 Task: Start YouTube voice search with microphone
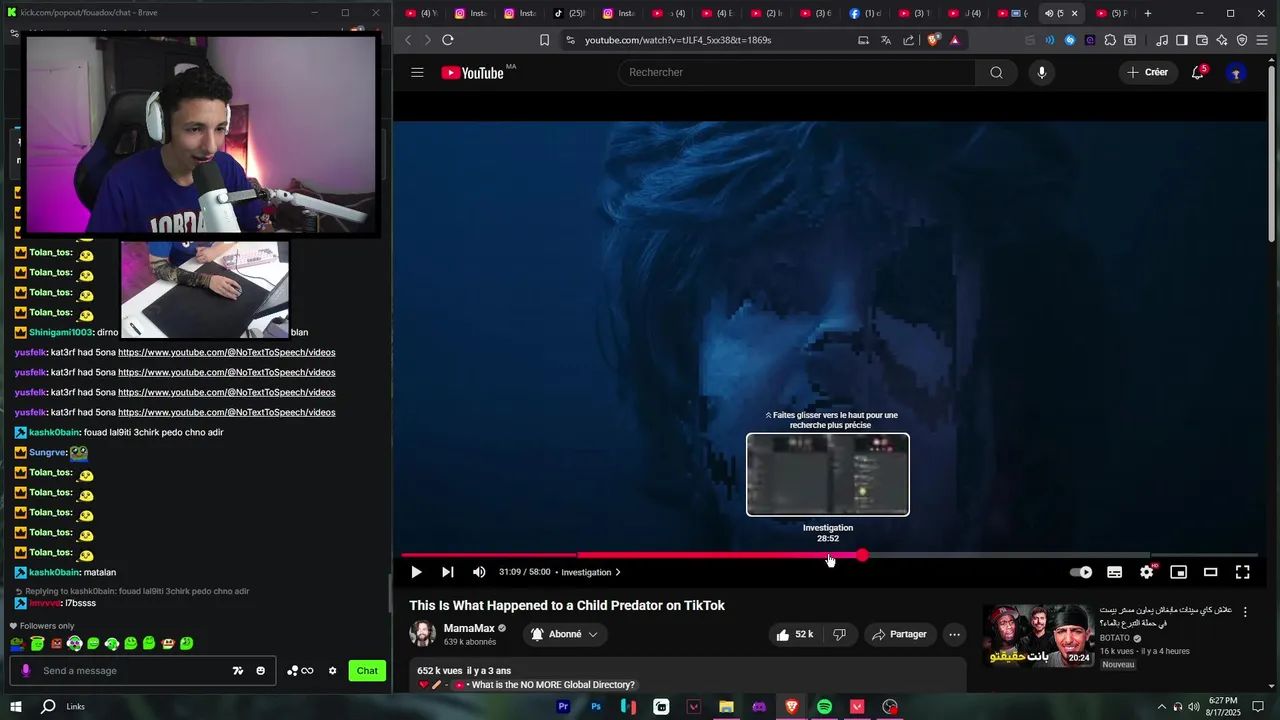tap(1042, 72)
